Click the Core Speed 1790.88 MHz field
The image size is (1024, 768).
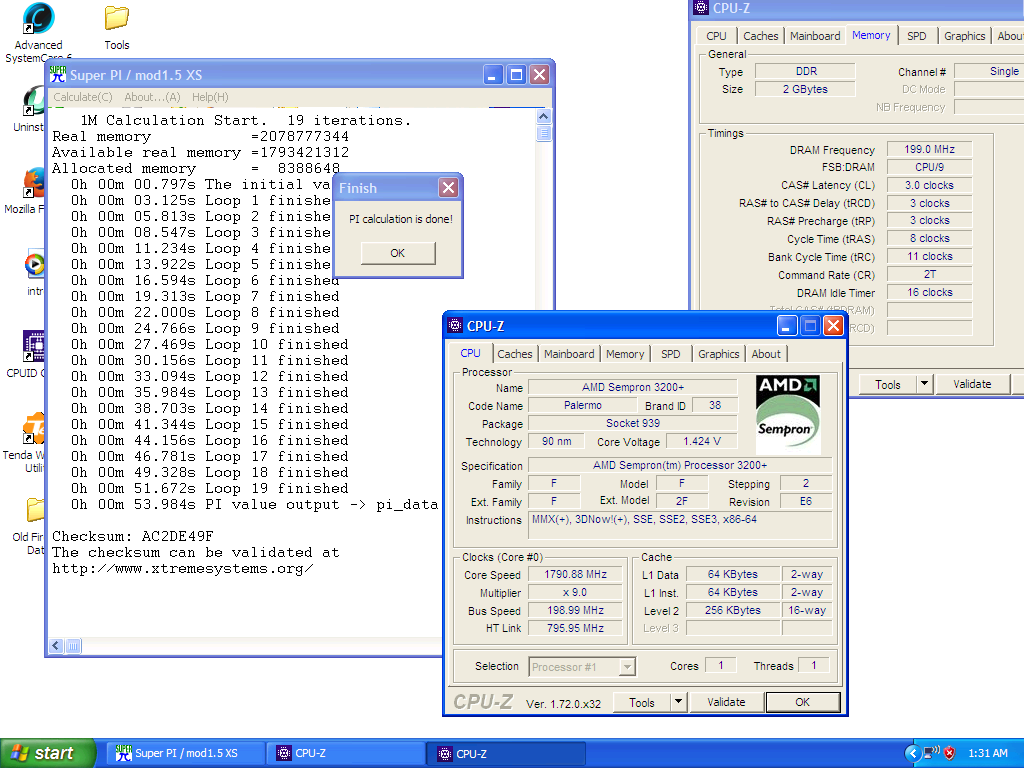pos(575,575)
